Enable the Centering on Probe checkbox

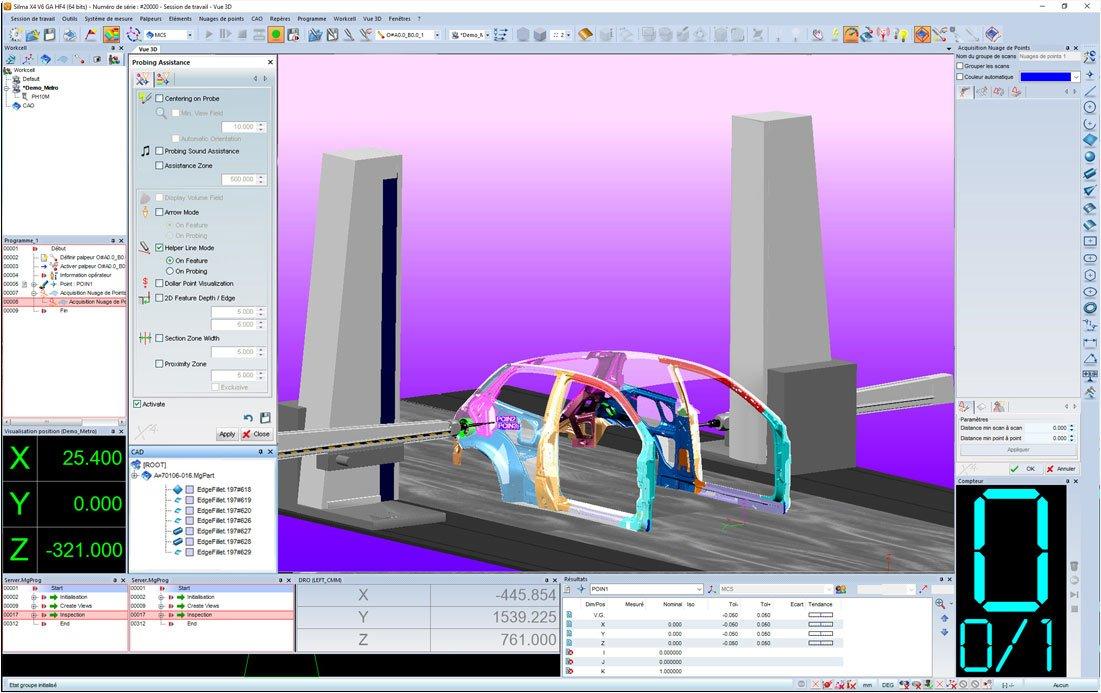159,98
